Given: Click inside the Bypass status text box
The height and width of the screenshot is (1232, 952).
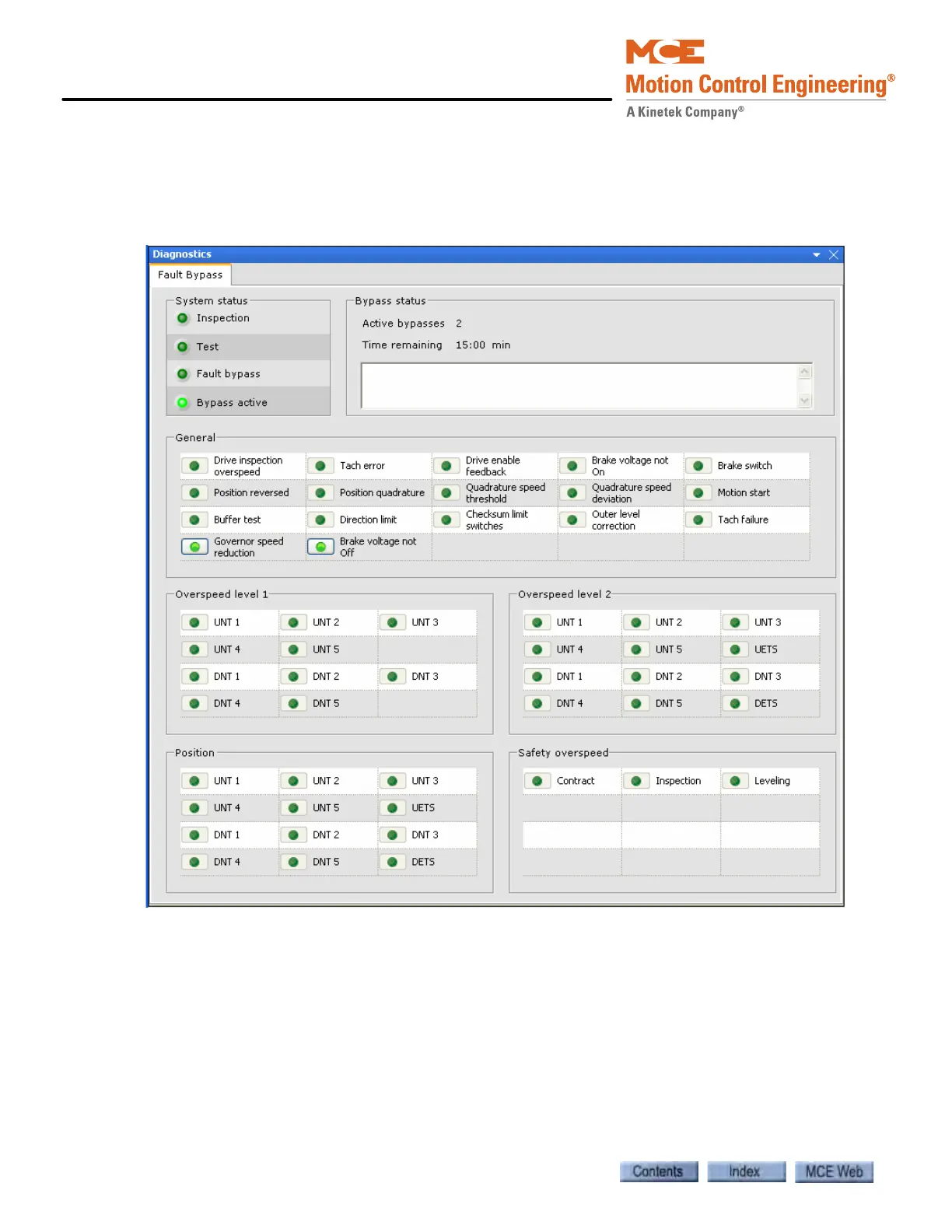Looking at the screenshot, I should 580,386.
